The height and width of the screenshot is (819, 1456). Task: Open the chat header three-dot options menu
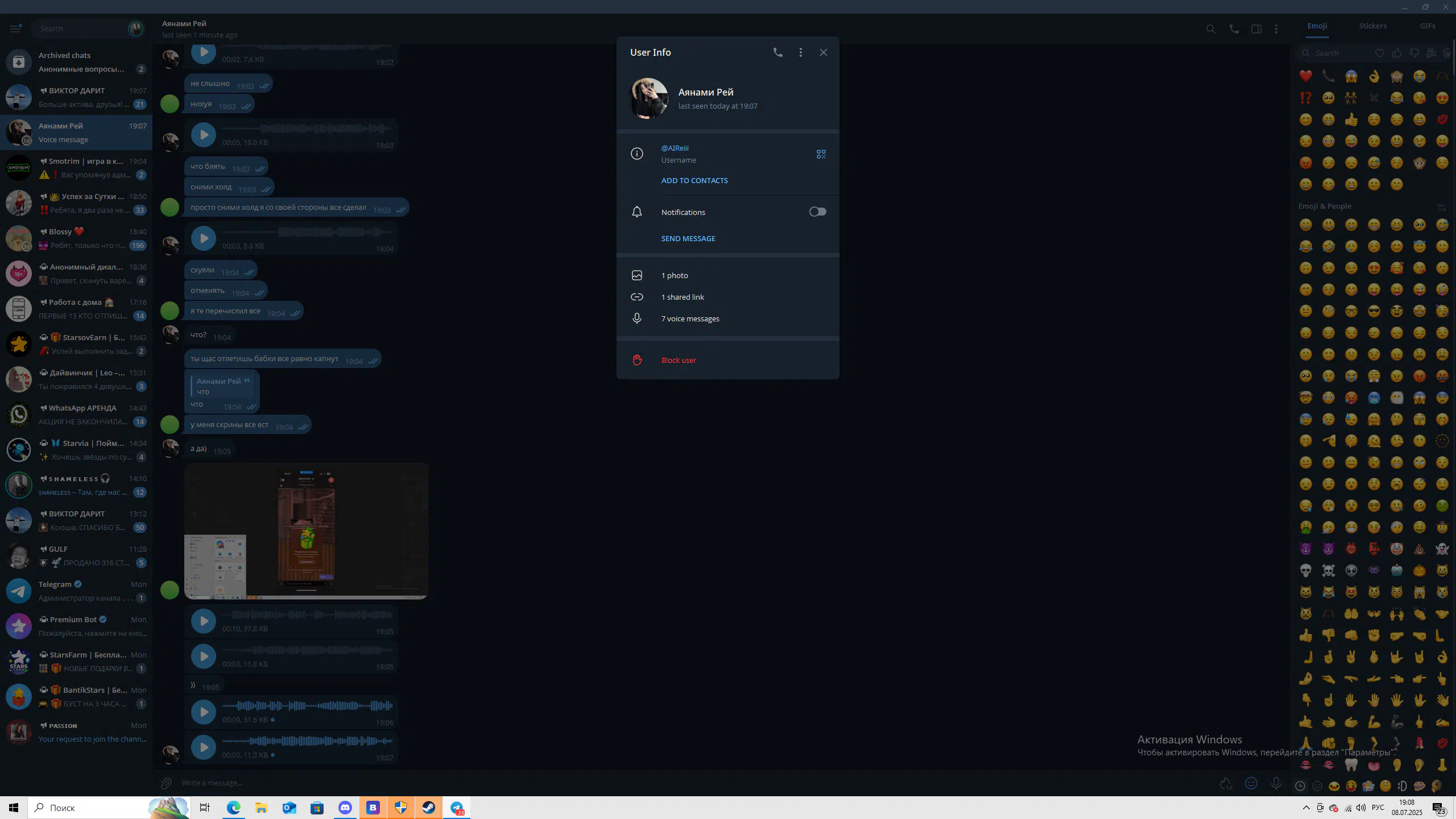tap(1276, 29)
